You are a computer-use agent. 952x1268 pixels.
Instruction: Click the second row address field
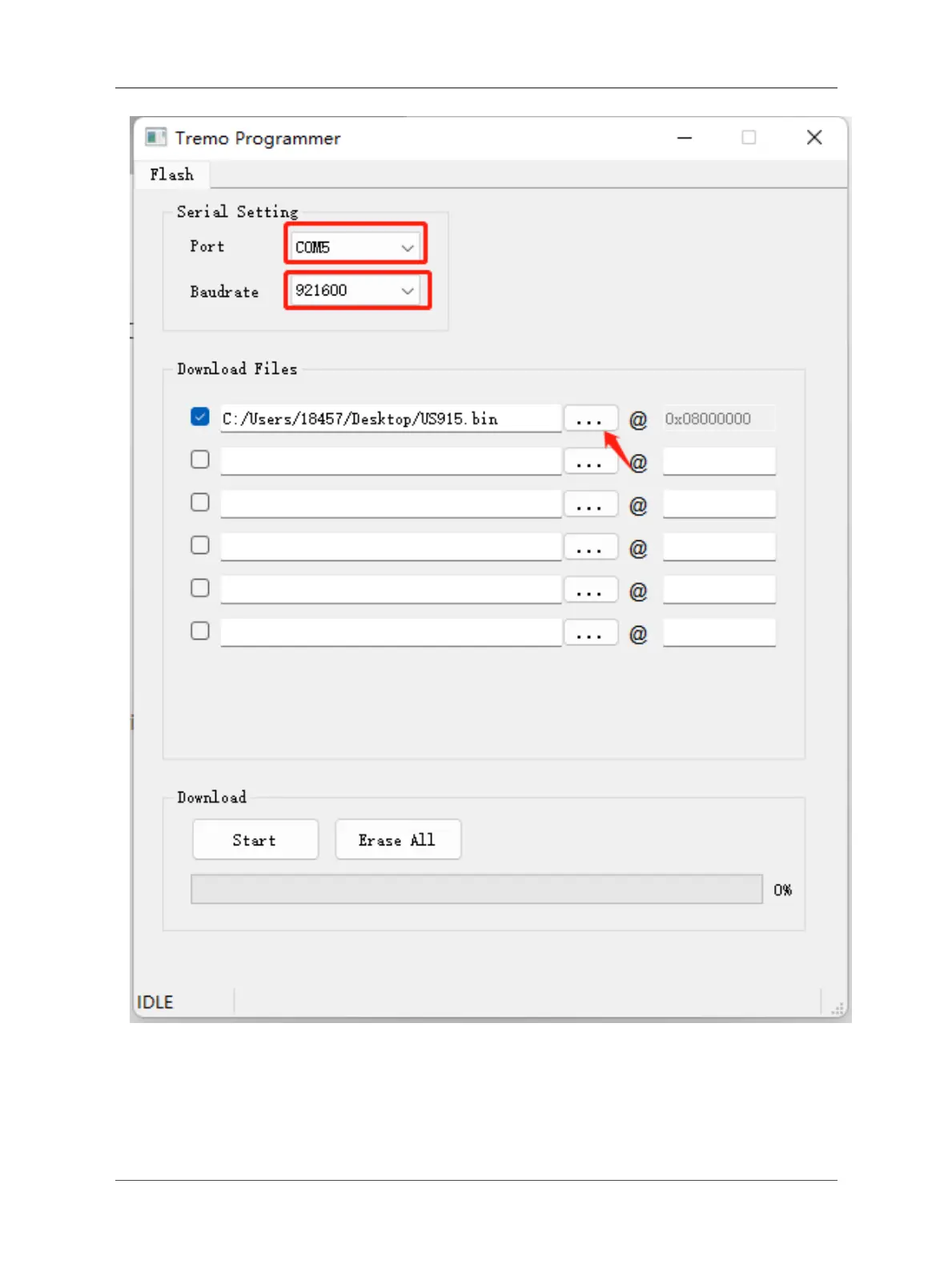[719, 461]
